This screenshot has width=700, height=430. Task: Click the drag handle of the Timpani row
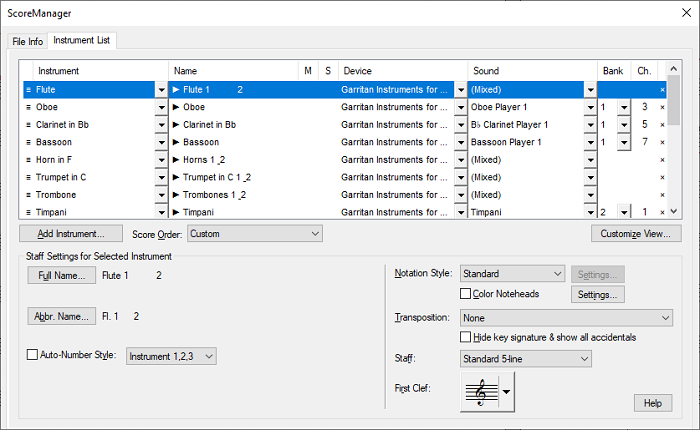coord(28,212)
